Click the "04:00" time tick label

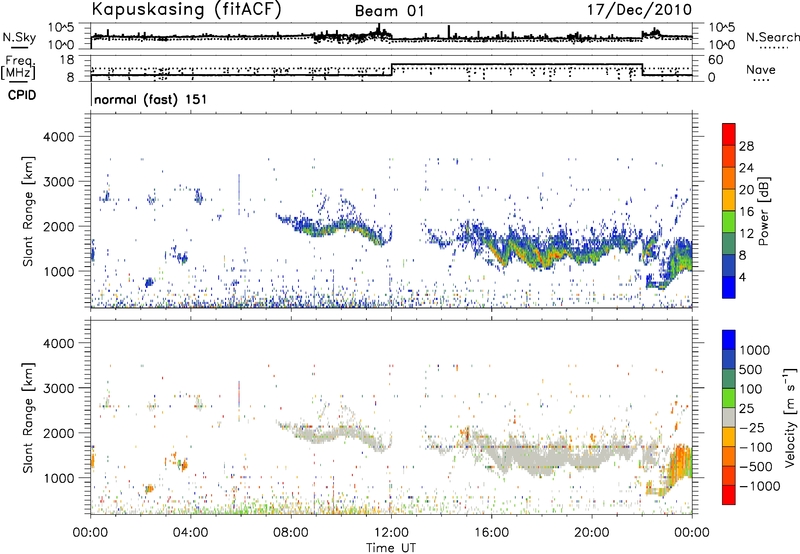point(190,533)
